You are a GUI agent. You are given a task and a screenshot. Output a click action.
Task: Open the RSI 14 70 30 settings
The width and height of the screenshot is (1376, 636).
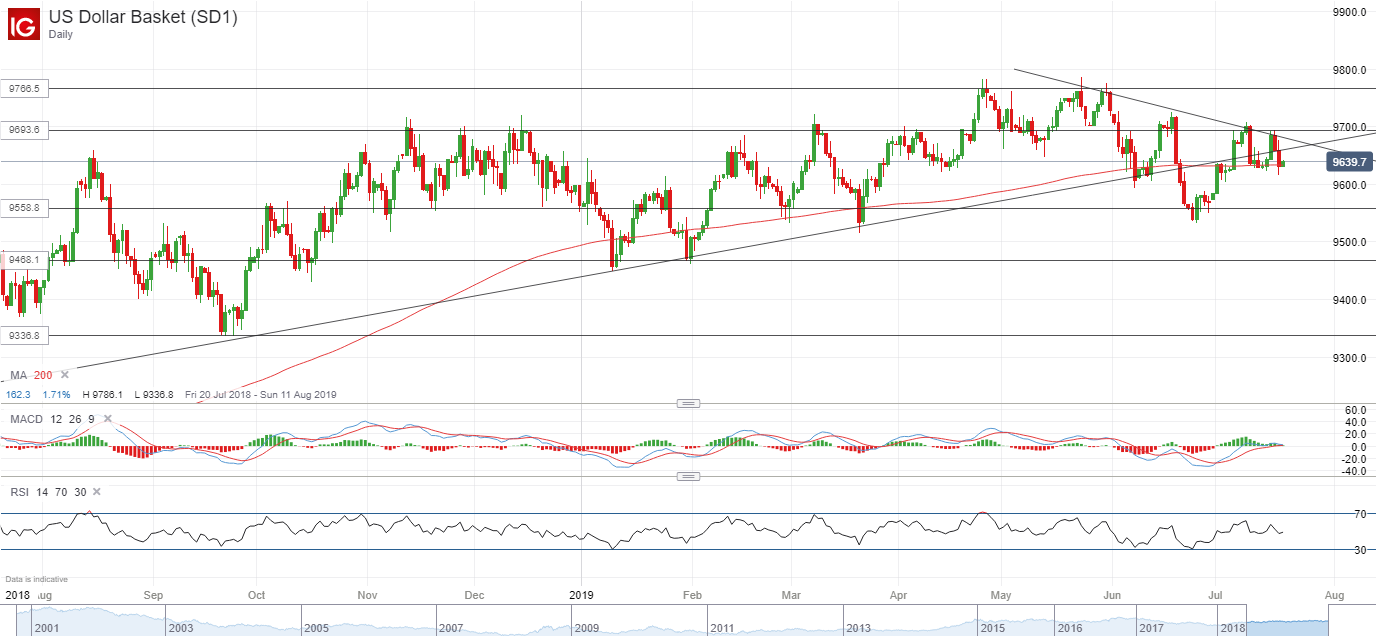click(49, 492)
